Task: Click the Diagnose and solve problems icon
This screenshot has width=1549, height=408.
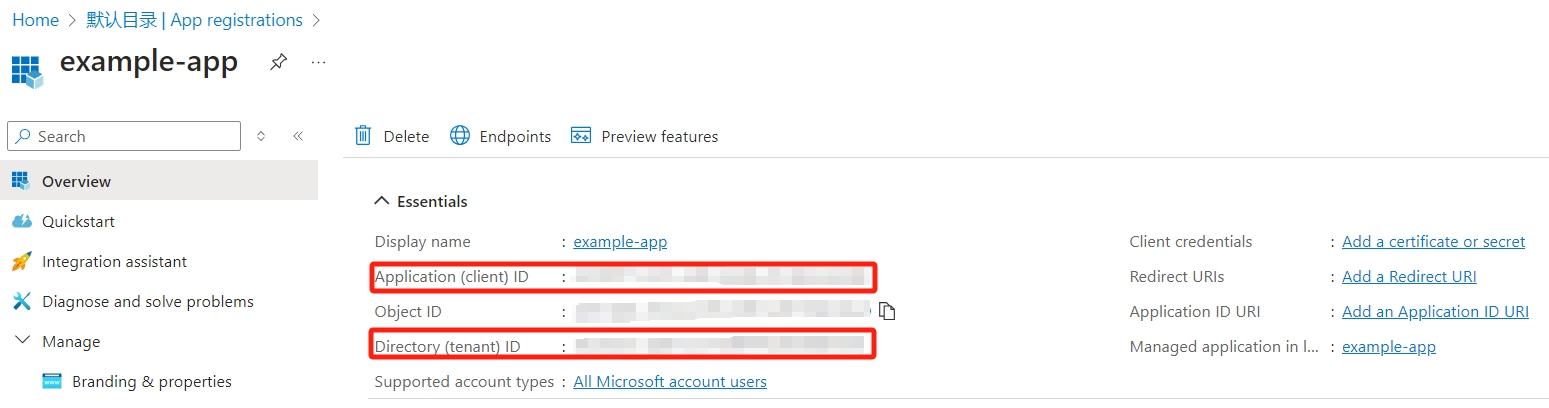Action: (22, 301)
